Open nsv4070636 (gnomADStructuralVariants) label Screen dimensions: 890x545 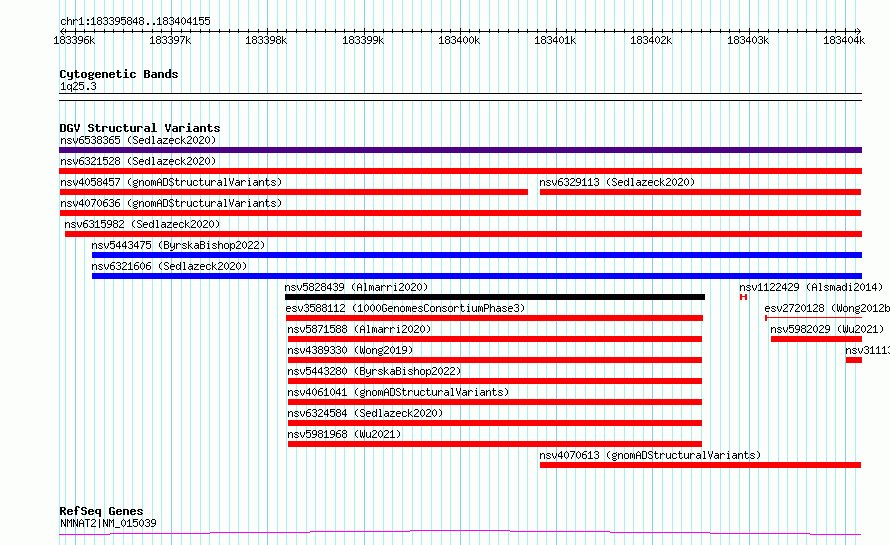pos(171,203)
